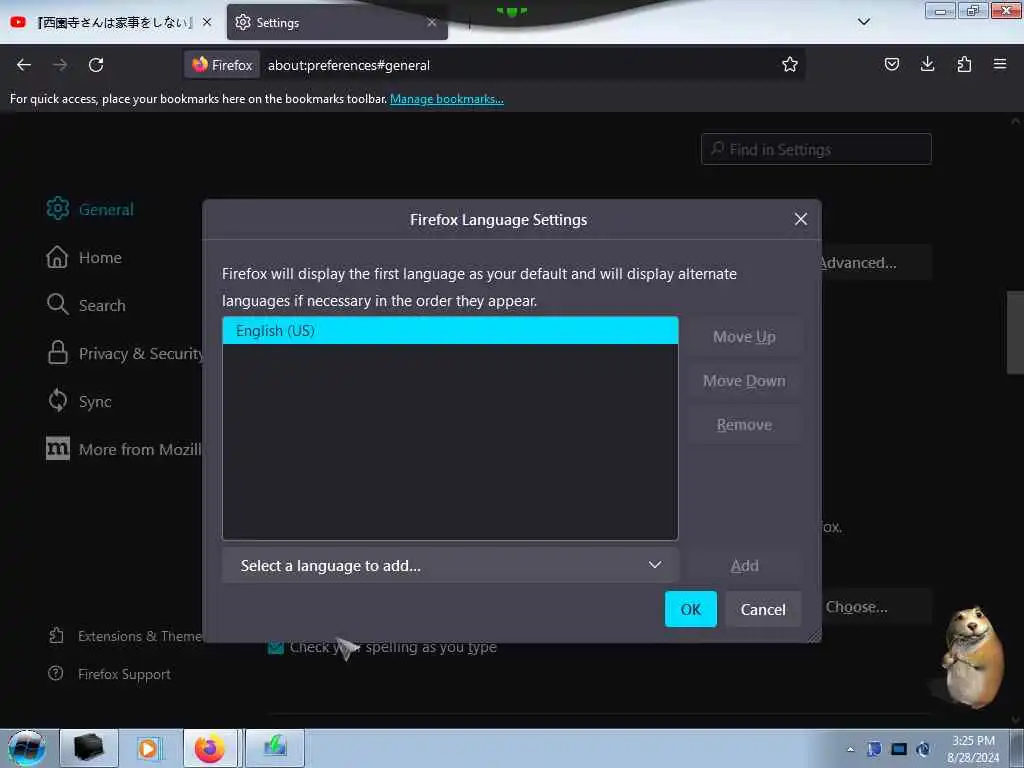Click the Move Down button
This screenshot has width=1024, height=768.
[744, 381]
